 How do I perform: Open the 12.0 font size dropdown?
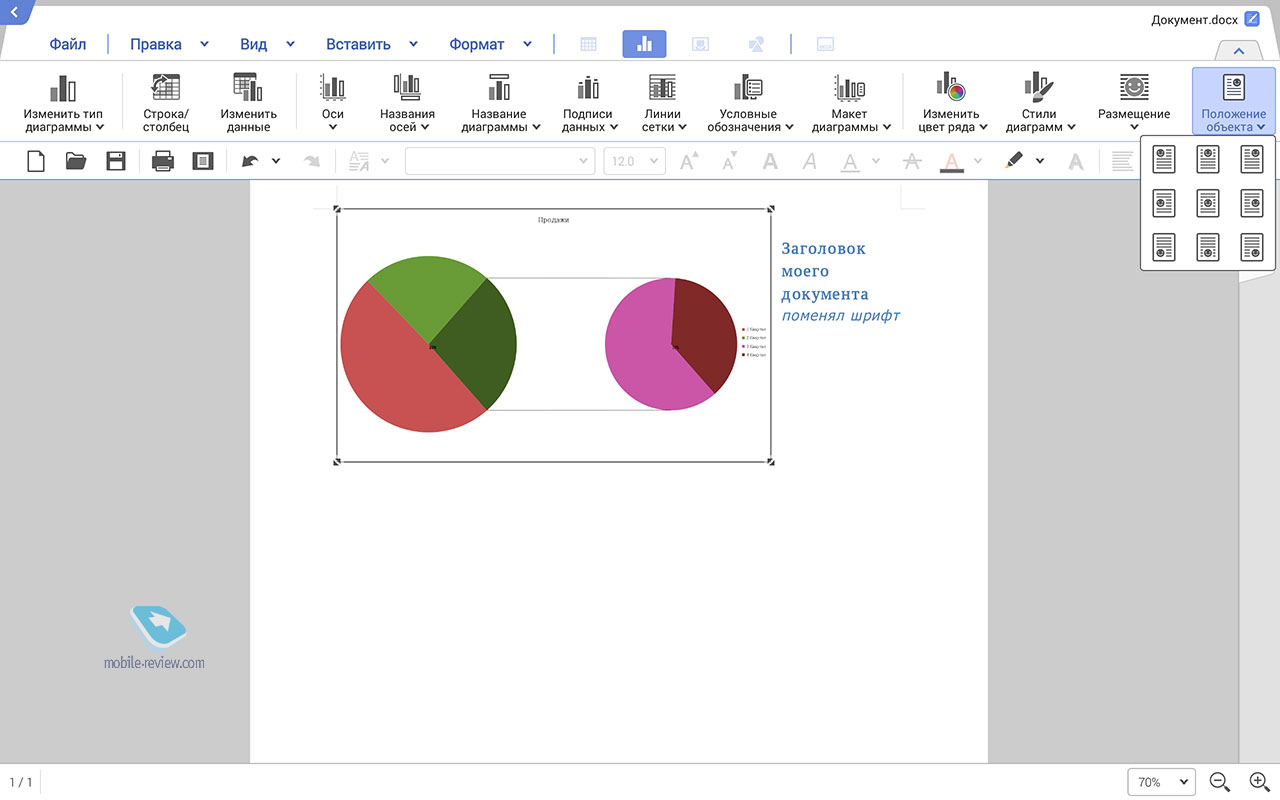point(635,161)
